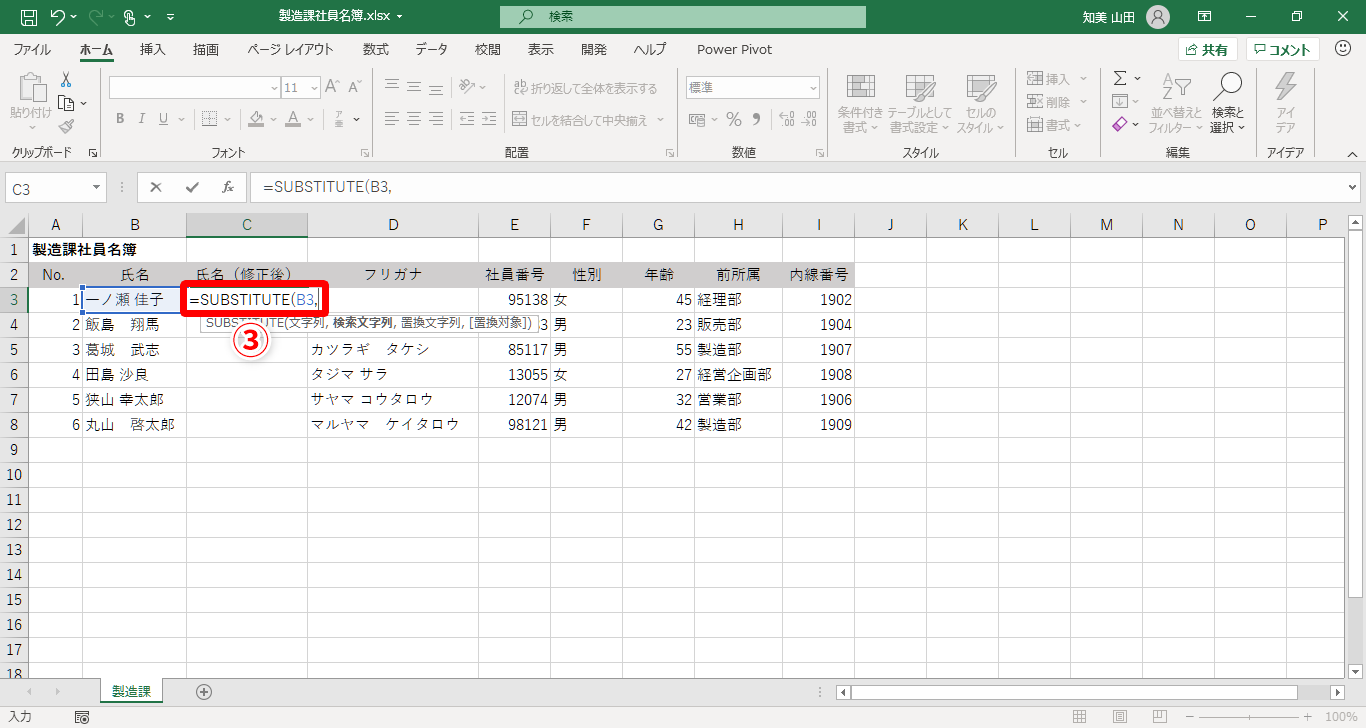1366x728 pixels.
Task: Toggle touch/mouse mode icon
Action: [x=132, y=17]
